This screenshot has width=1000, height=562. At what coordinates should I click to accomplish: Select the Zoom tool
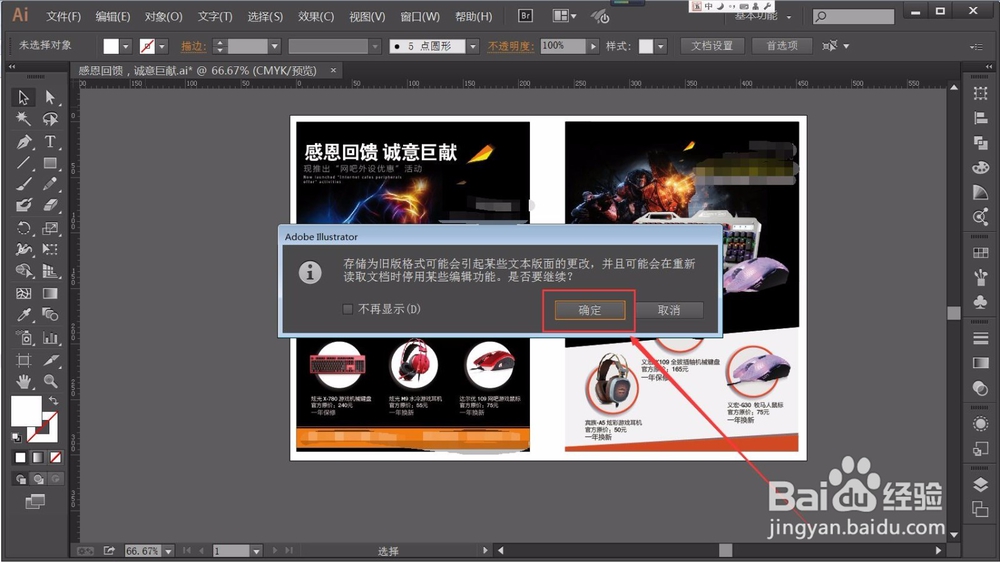coord(50,381)
